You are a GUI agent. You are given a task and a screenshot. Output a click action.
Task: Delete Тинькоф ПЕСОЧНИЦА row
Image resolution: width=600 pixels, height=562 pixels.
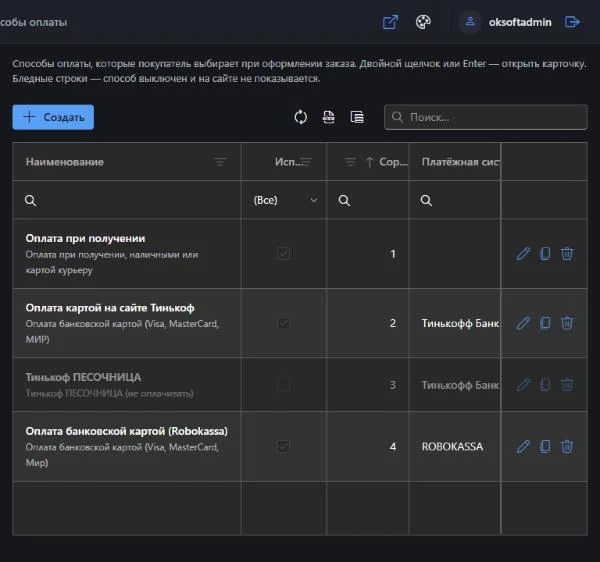click(x=567, y=384)
